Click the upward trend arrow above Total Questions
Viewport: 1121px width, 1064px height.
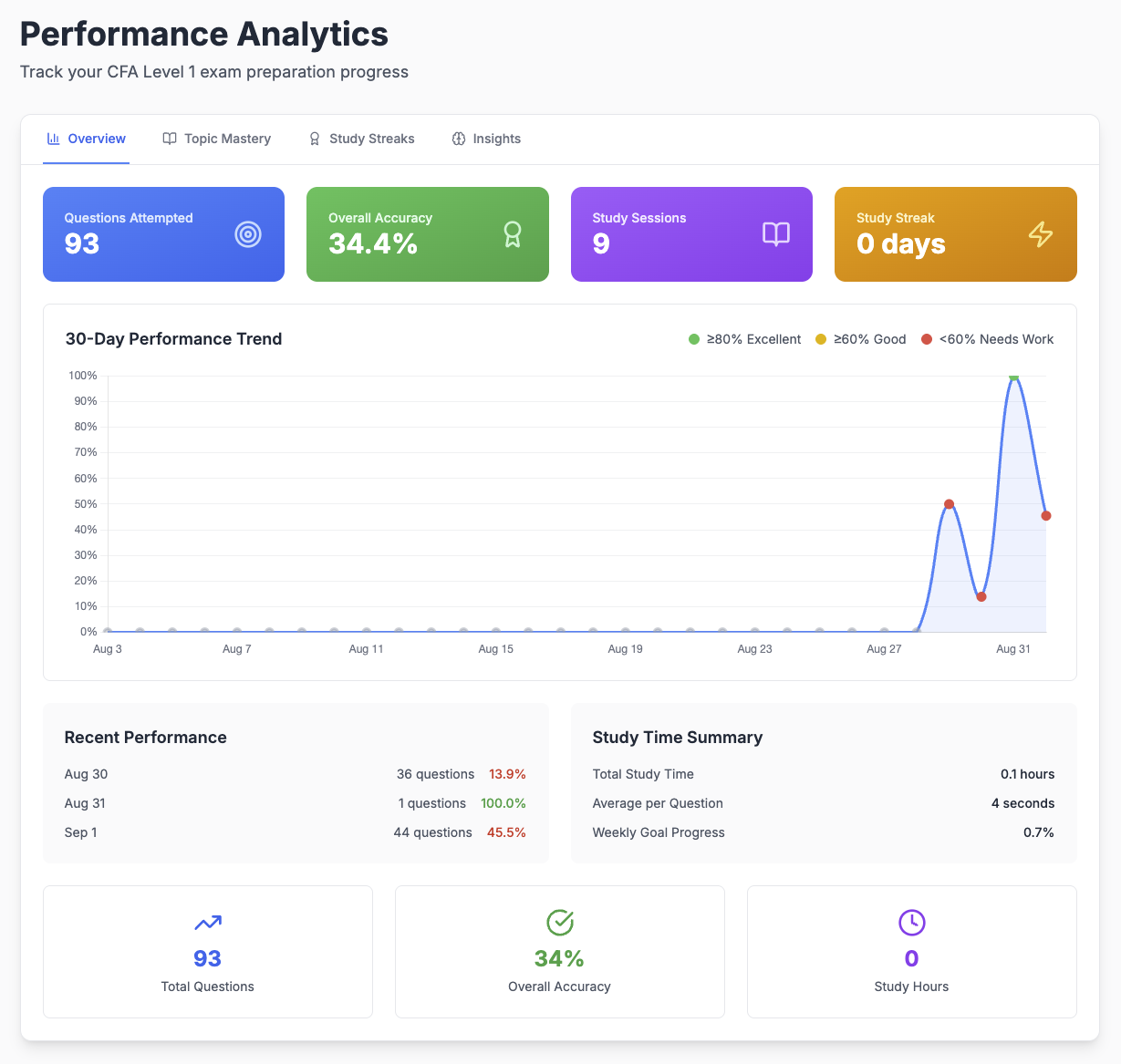click(207, 923)
